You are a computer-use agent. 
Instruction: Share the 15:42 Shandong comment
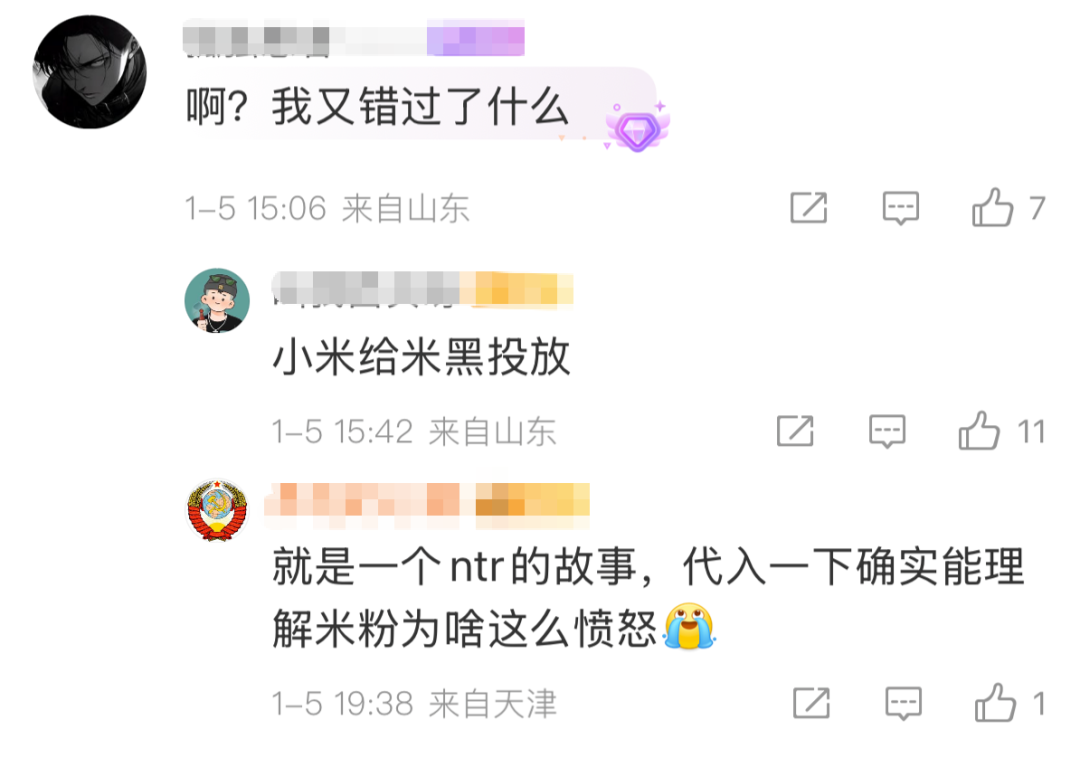[x=795, y=431]
